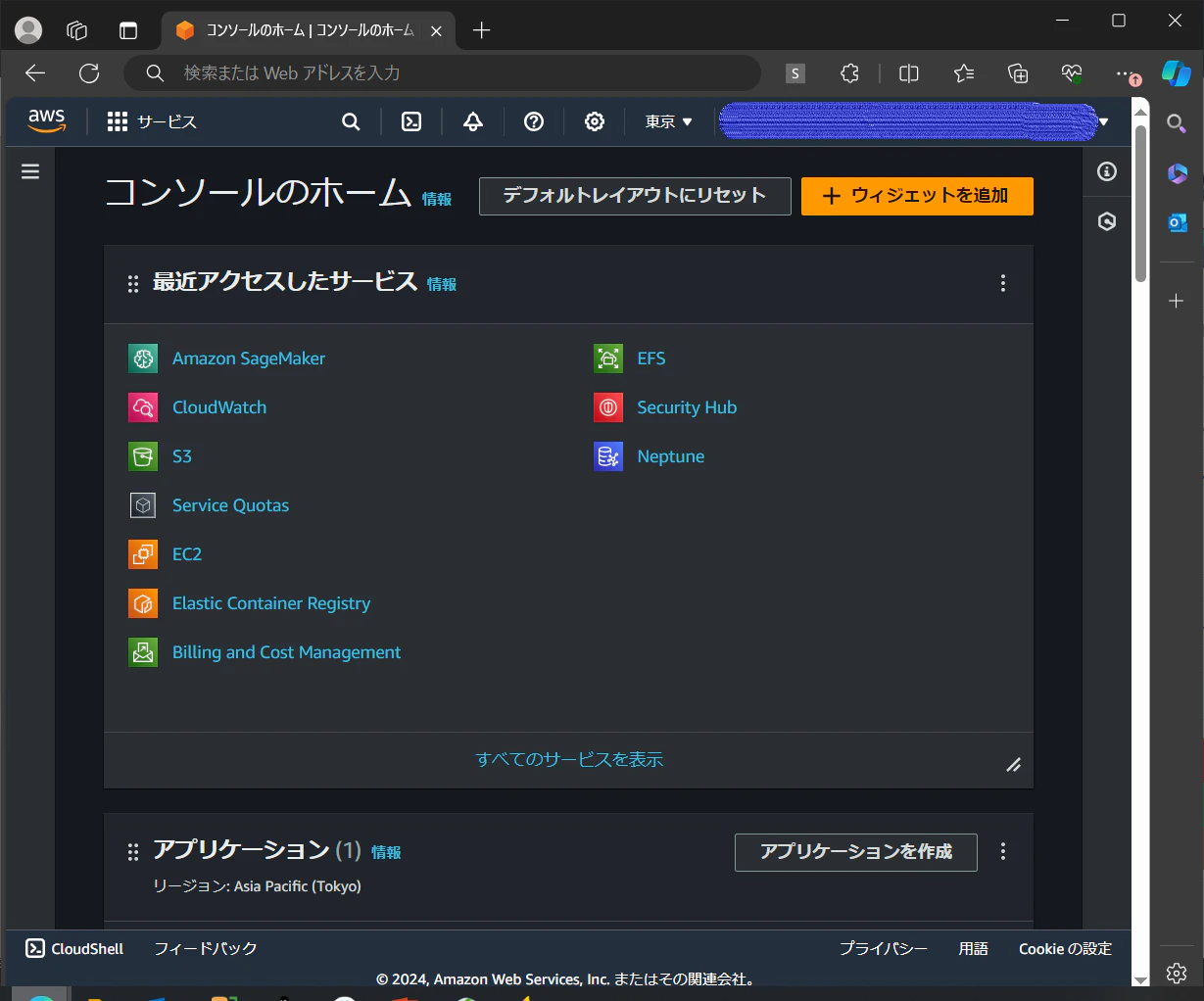Grab the drag handle of アプリケーション widget
Viewport: 1204px width, 1001px height.
point(133,852)
